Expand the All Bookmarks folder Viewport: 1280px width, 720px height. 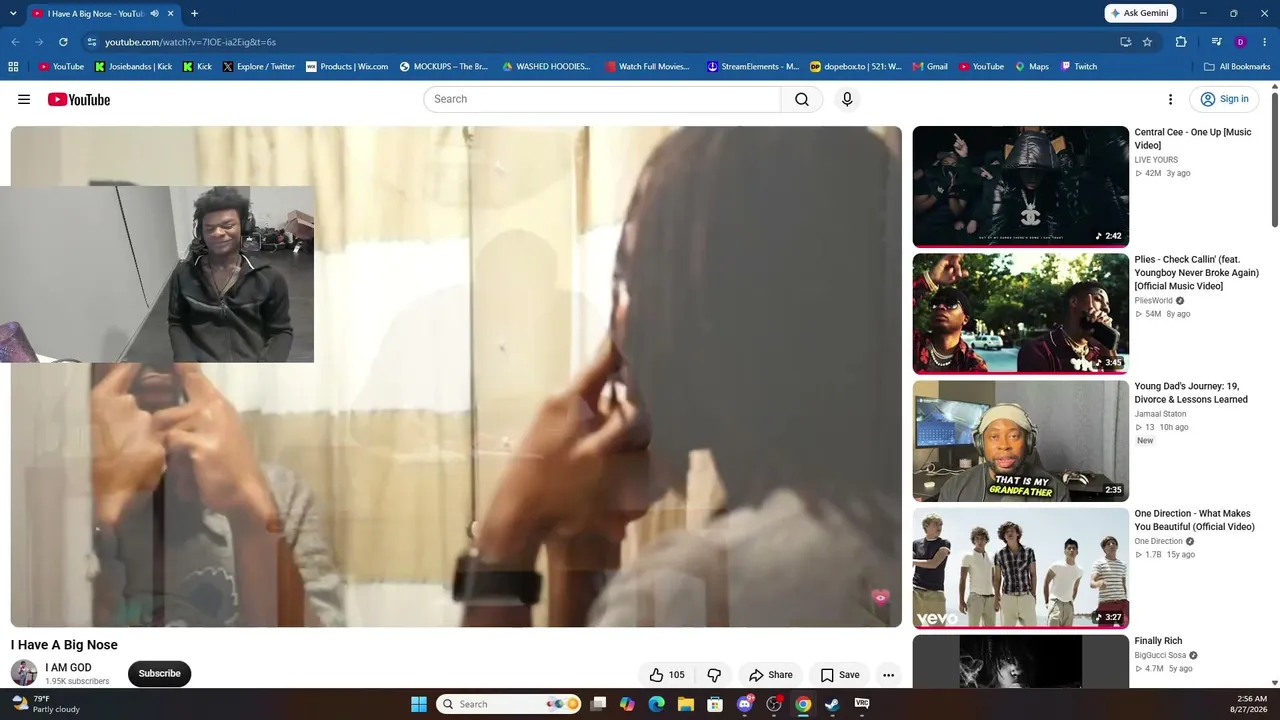click(x=1237, y=67)
